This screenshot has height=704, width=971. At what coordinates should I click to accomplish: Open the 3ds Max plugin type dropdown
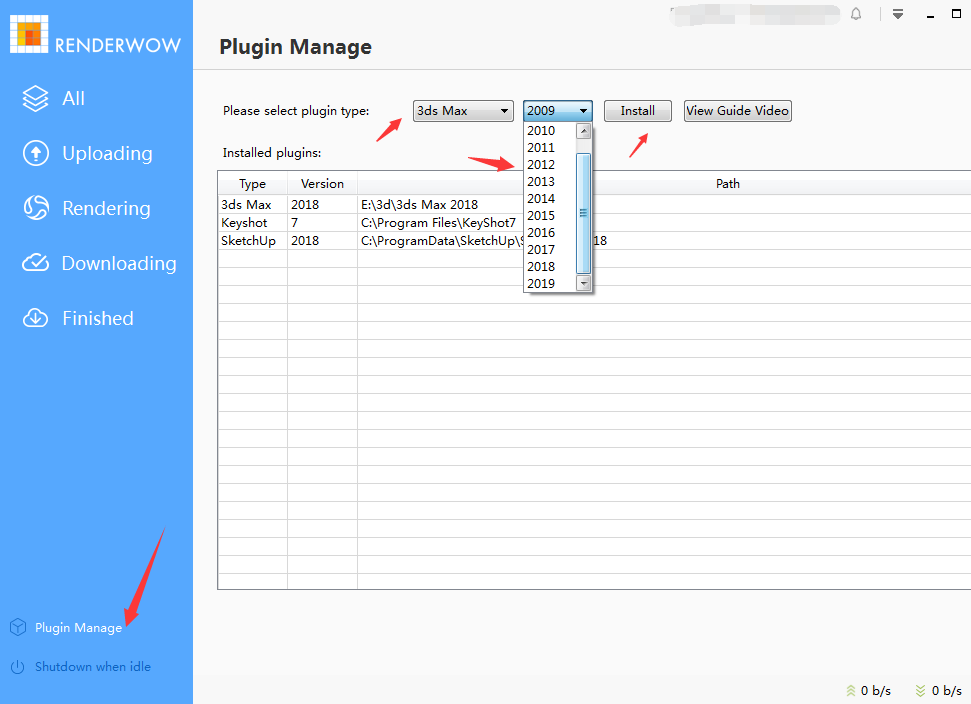(x=463, y=111)
